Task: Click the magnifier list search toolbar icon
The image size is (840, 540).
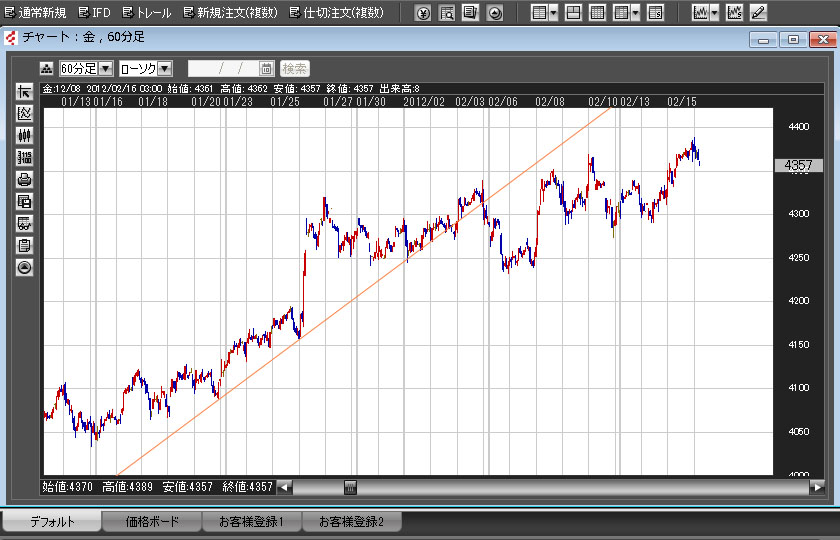Action: coord(447,13)
